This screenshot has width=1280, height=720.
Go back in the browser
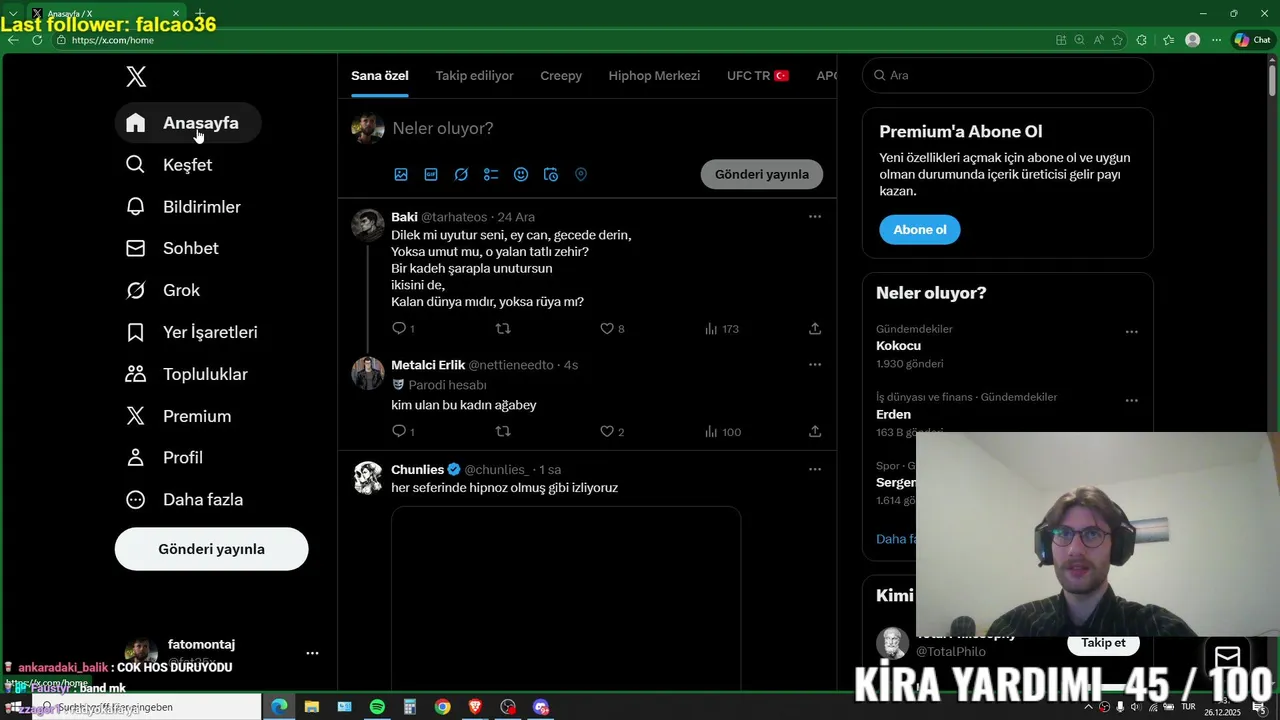click(13, 40)
